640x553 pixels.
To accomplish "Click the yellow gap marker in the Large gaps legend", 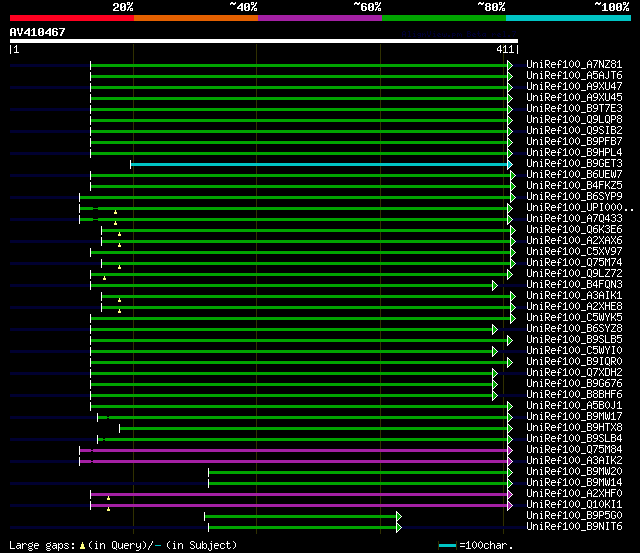I will [x=82, y=545].
